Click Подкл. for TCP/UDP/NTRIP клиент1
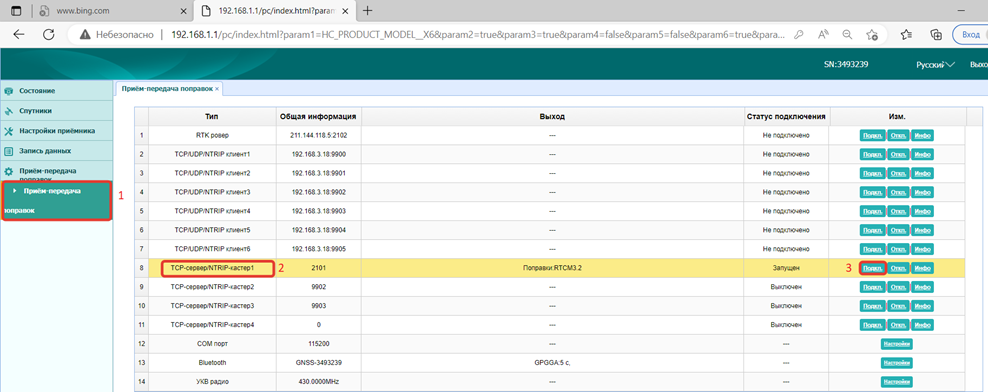This screenshot has width=988, height=392. (x=873, y=154)
